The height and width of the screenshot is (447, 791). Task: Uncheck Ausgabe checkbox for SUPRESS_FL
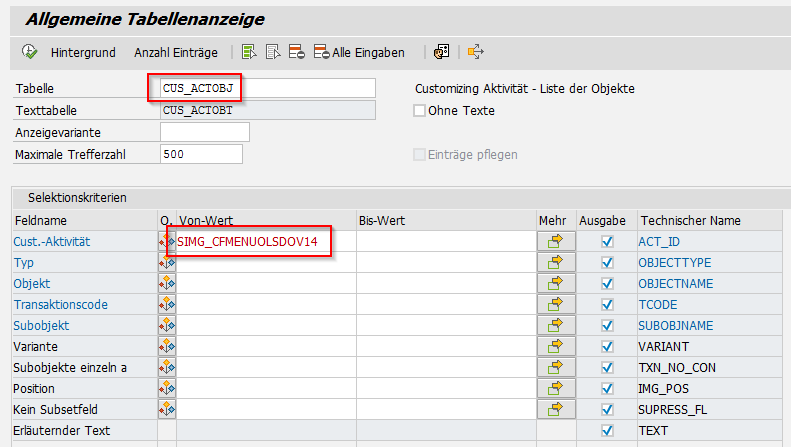pyautogui.click(x=607, y=410)
